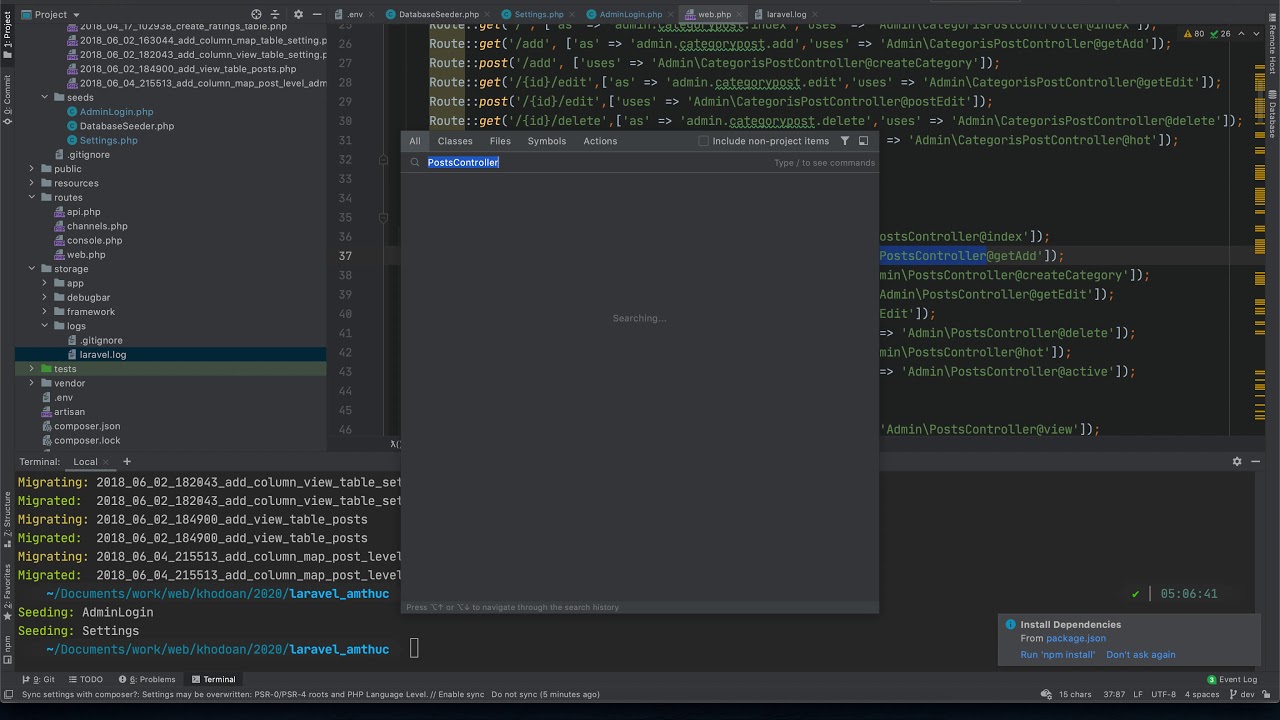The width and height of the screenshot is (1280, 720).
Task: Select the Symbols tab in search popup
Action: pyautogui.click(x=547, y=141)
